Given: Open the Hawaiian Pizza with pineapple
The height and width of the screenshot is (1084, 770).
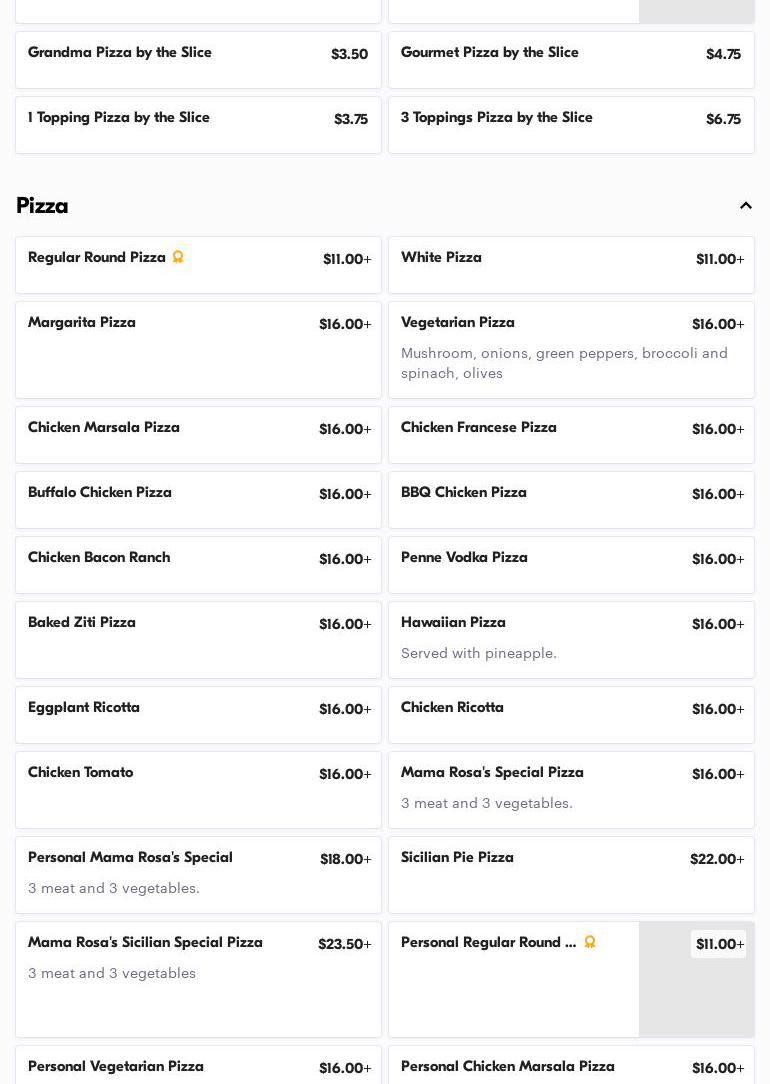Looking at the screenshot, I should point(571,640).
